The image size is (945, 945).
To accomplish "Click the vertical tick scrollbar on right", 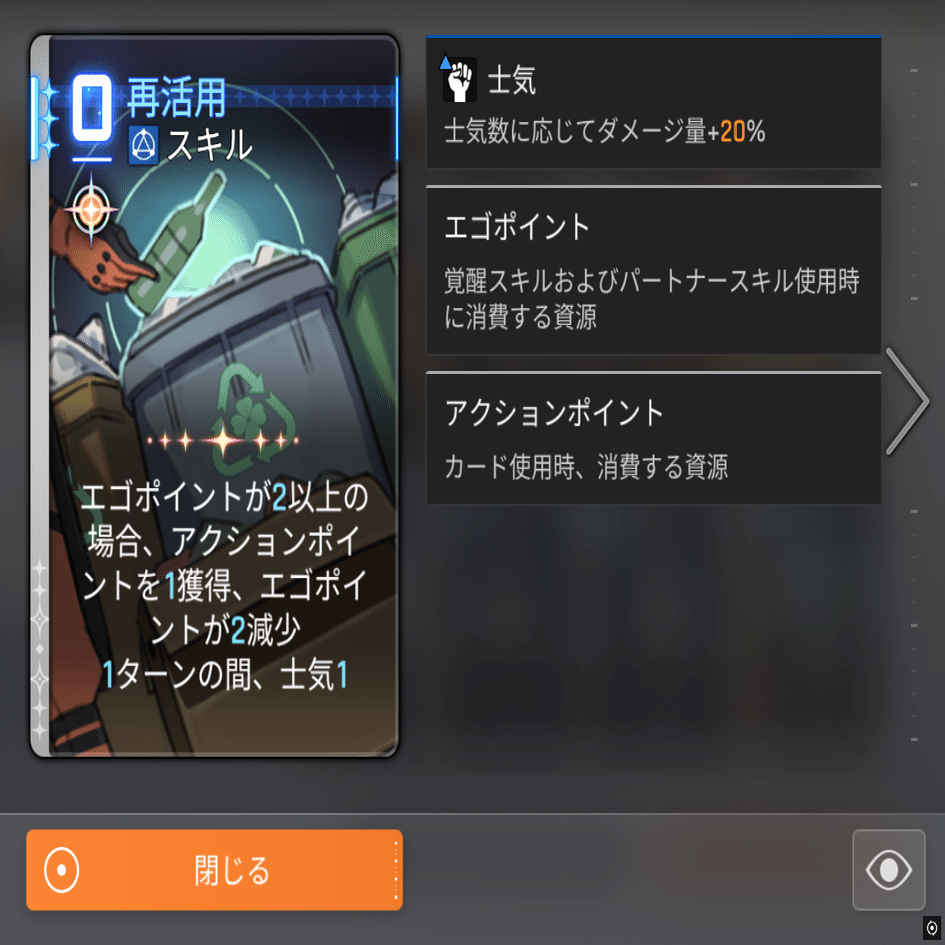I will (914, 405).
